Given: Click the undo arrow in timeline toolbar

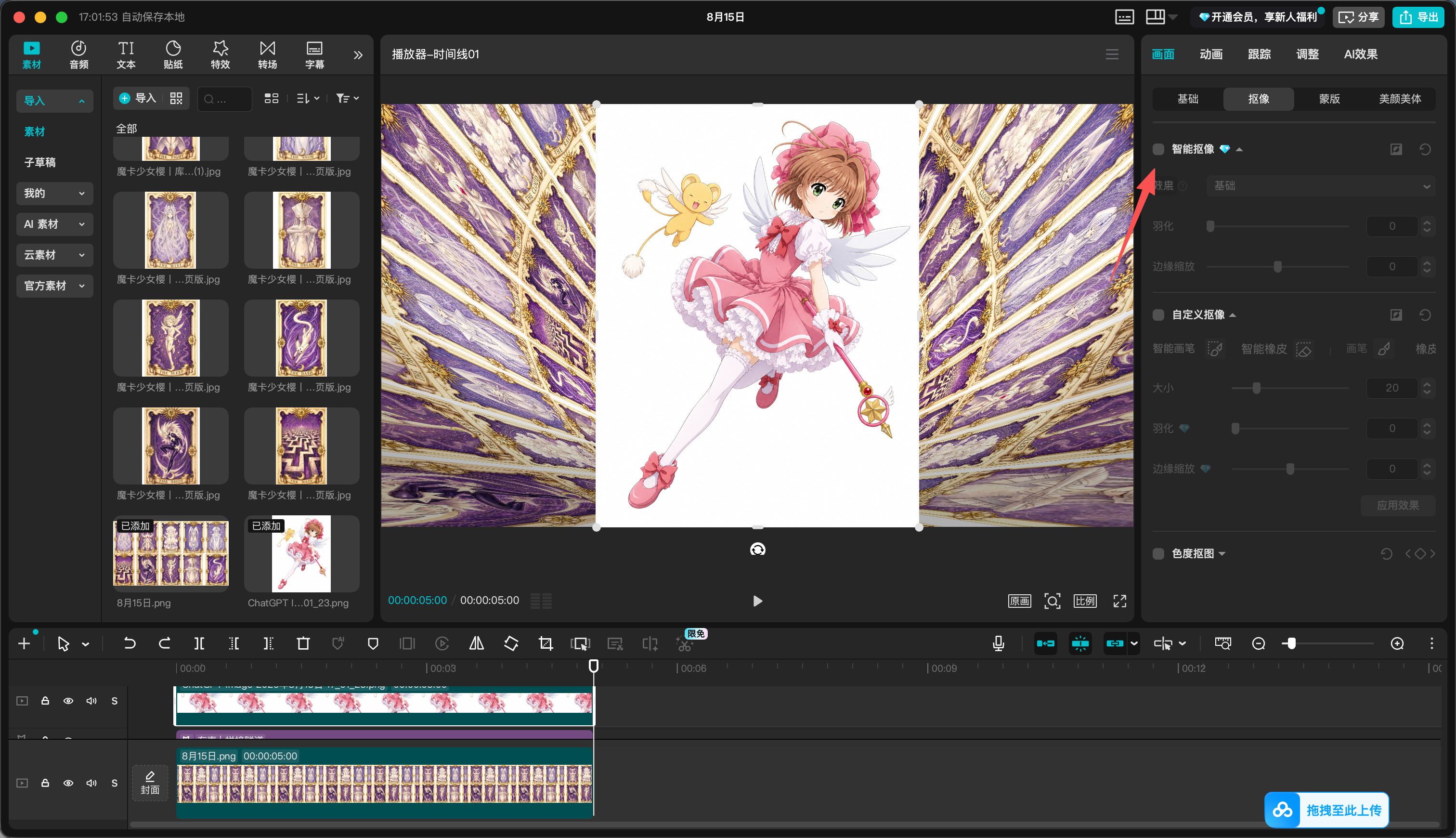Looking at the screenshot, I should coord(130,643).
